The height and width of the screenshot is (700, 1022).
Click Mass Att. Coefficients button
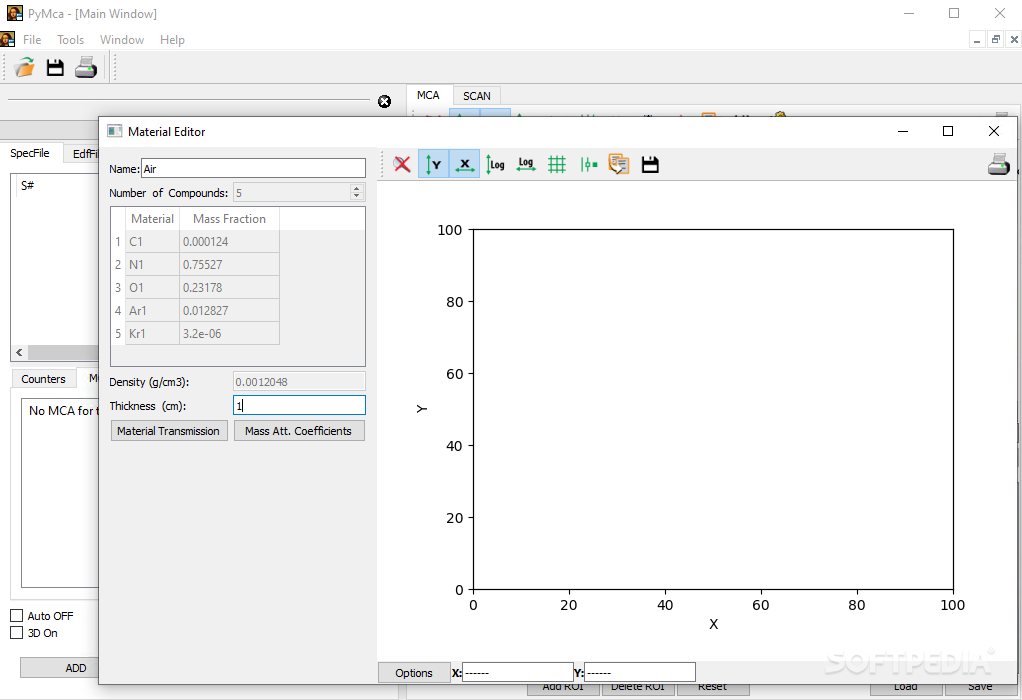coord(299,431)
